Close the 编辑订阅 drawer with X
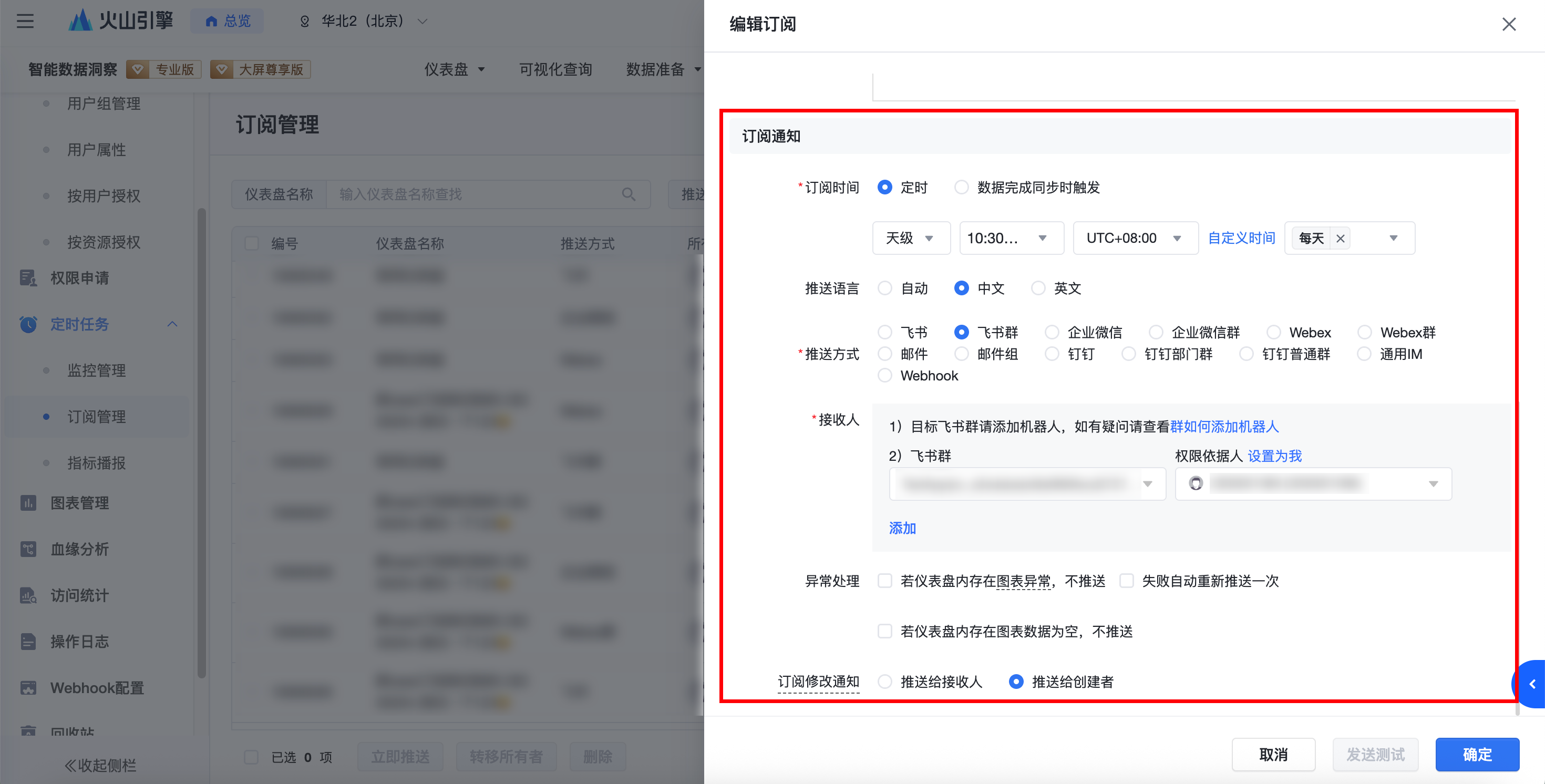Image resolution: width=1545 pixels, height=784 pixels. 1508,24
